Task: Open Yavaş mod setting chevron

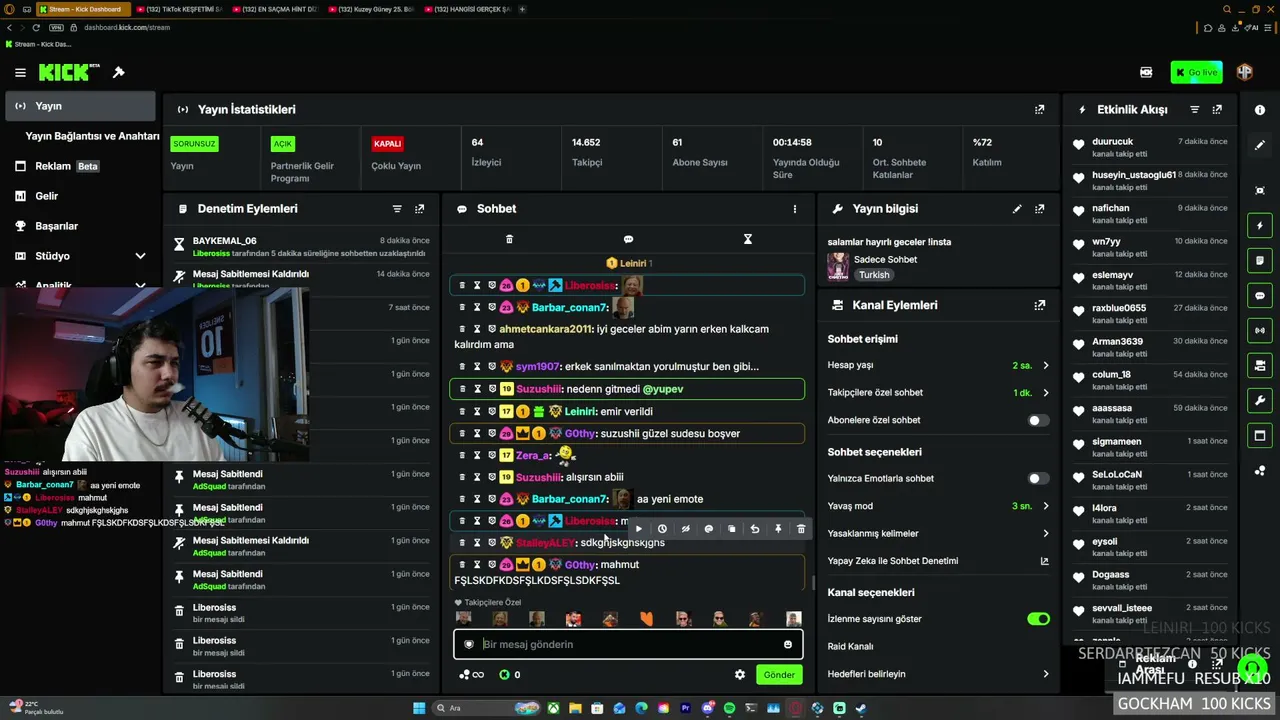Action: [x=1046, y=506]
